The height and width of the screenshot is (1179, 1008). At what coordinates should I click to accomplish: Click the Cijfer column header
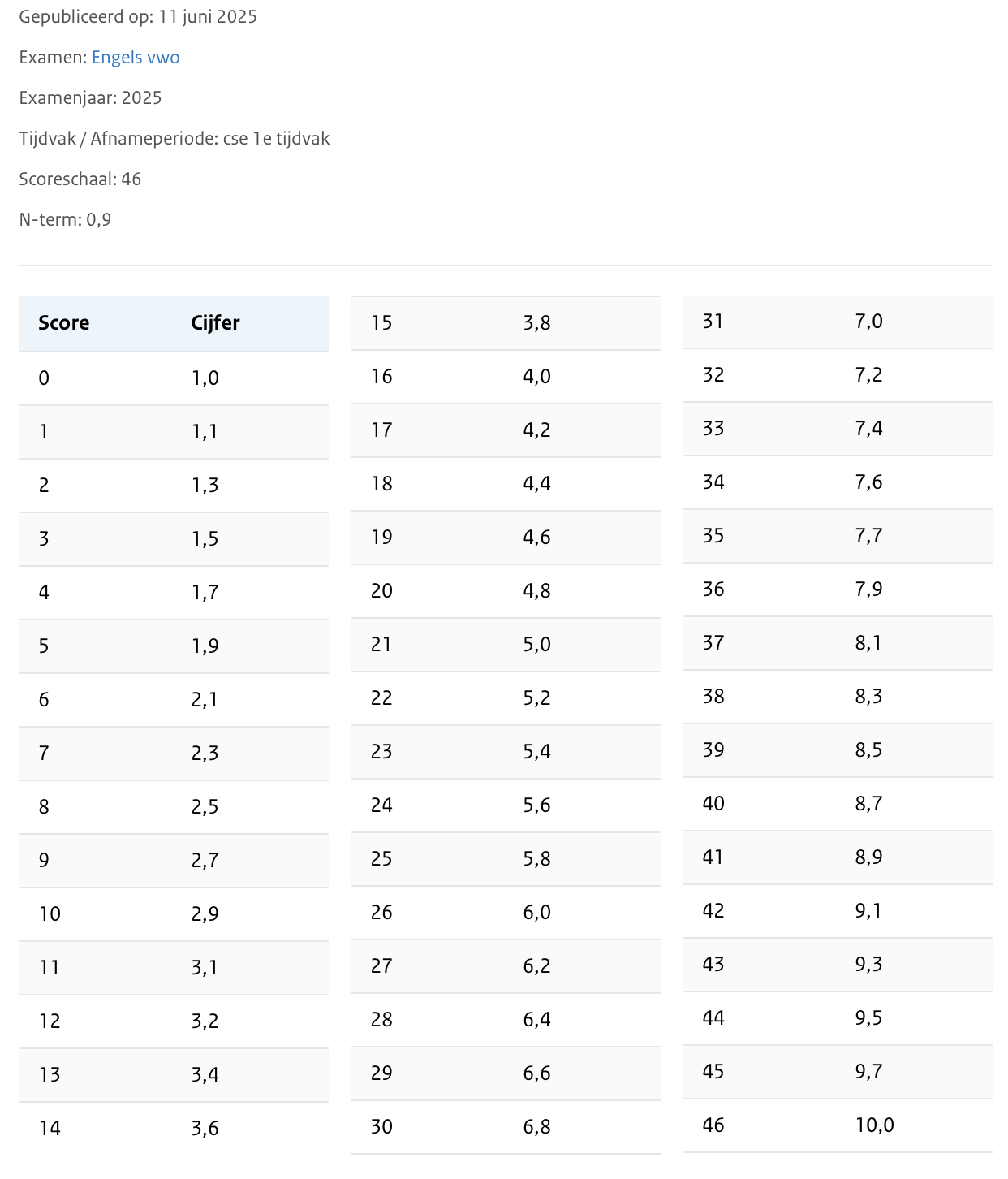coord(215,323)
